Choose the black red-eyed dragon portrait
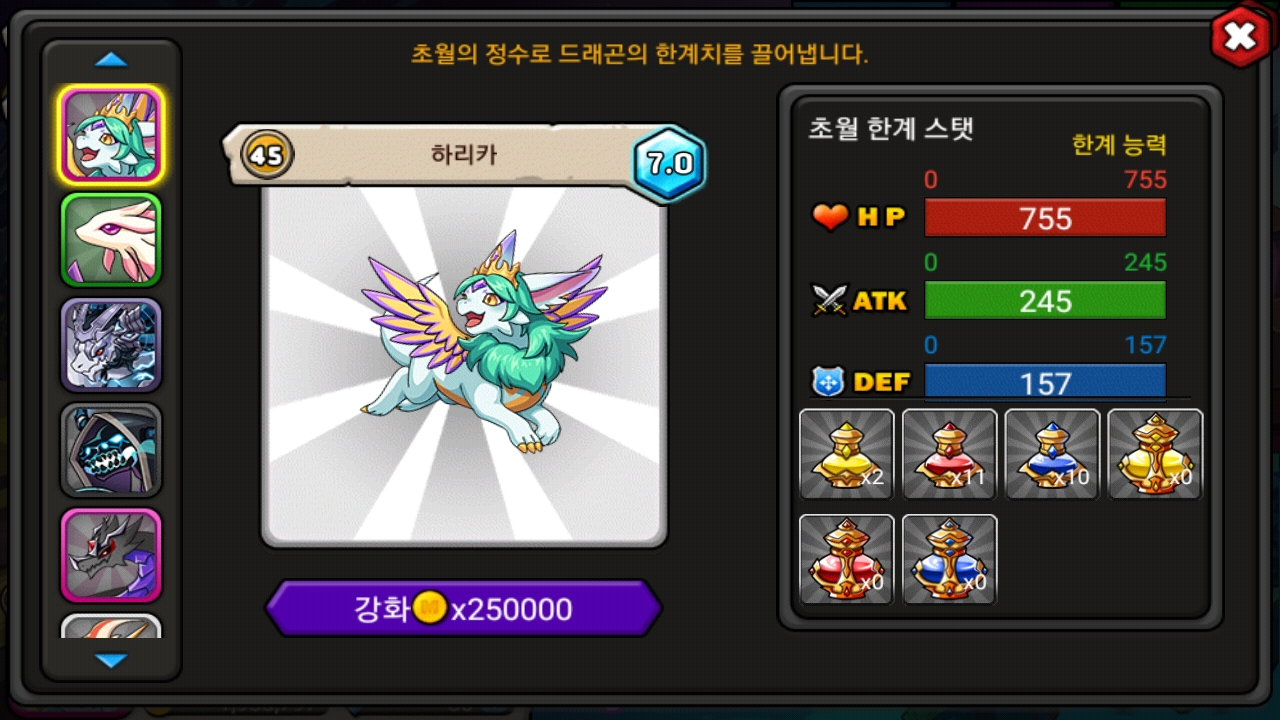The image size is (1280, 720). point(111,555)
